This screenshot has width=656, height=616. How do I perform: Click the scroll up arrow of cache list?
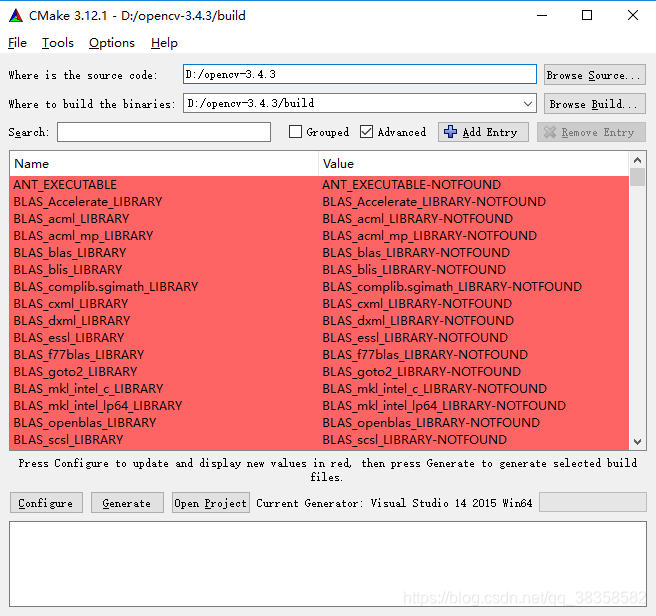click(637, 160)
